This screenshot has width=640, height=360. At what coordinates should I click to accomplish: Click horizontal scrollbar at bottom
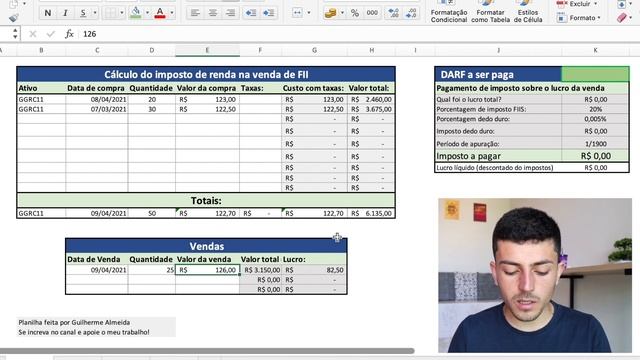pyautogui.click(x=207, y=351)
